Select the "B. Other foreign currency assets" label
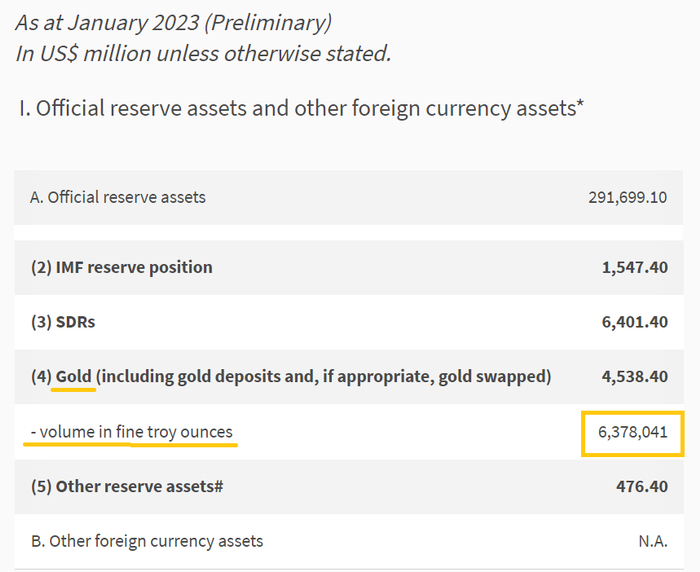The height and width of the screenshot is (572, 700). click(x=146, y=541)
